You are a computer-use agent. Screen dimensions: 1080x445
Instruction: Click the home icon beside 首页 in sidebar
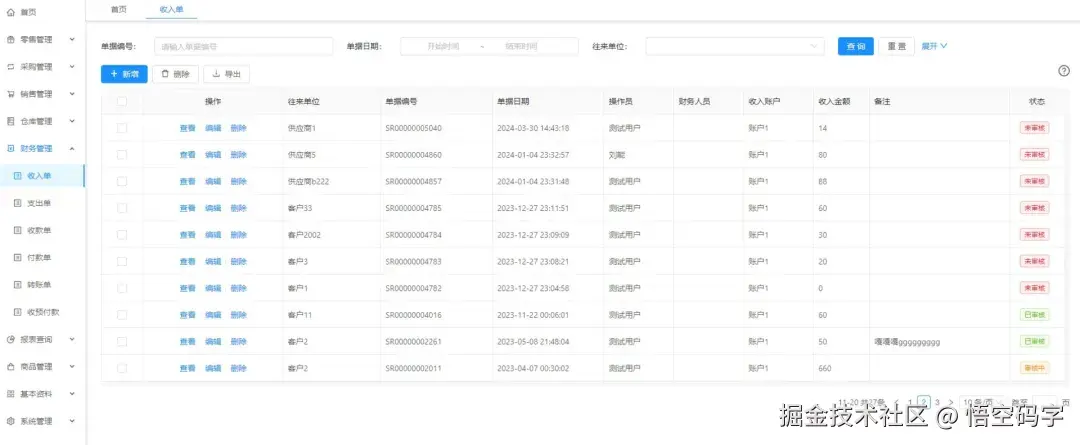pos(10,12)
